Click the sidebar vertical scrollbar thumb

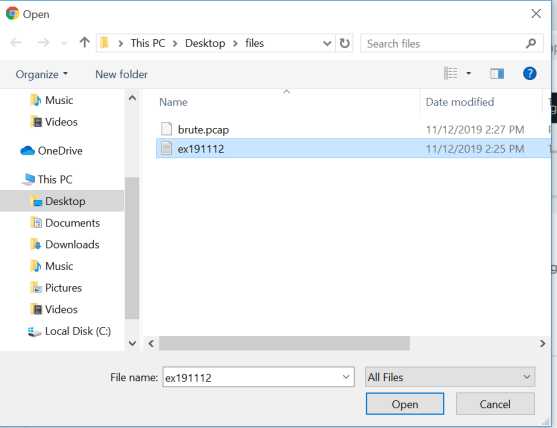pos(132,248)
